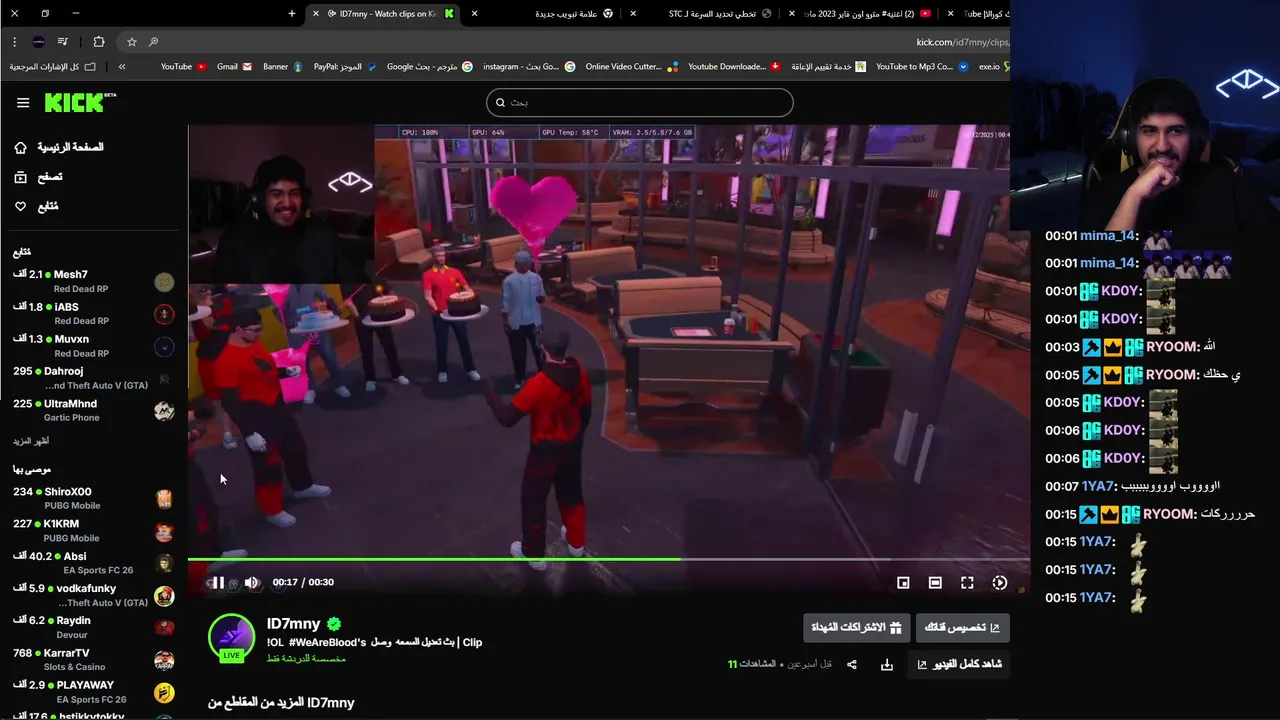Open the Banner bookmark
The image size is (1280, 720).
coord(282,66)
